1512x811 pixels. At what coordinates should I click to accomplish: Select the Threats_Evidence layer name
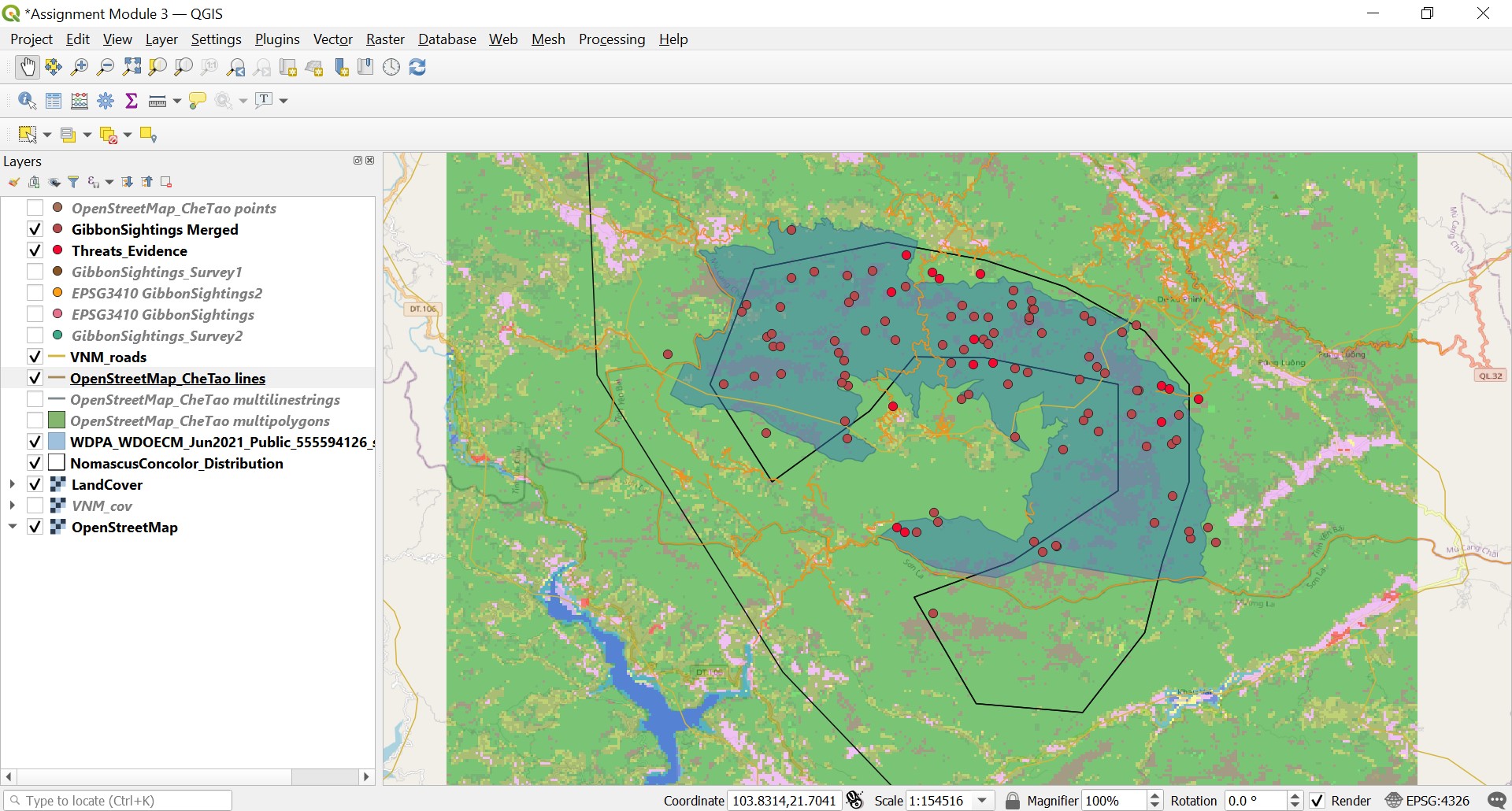point(129,251)
